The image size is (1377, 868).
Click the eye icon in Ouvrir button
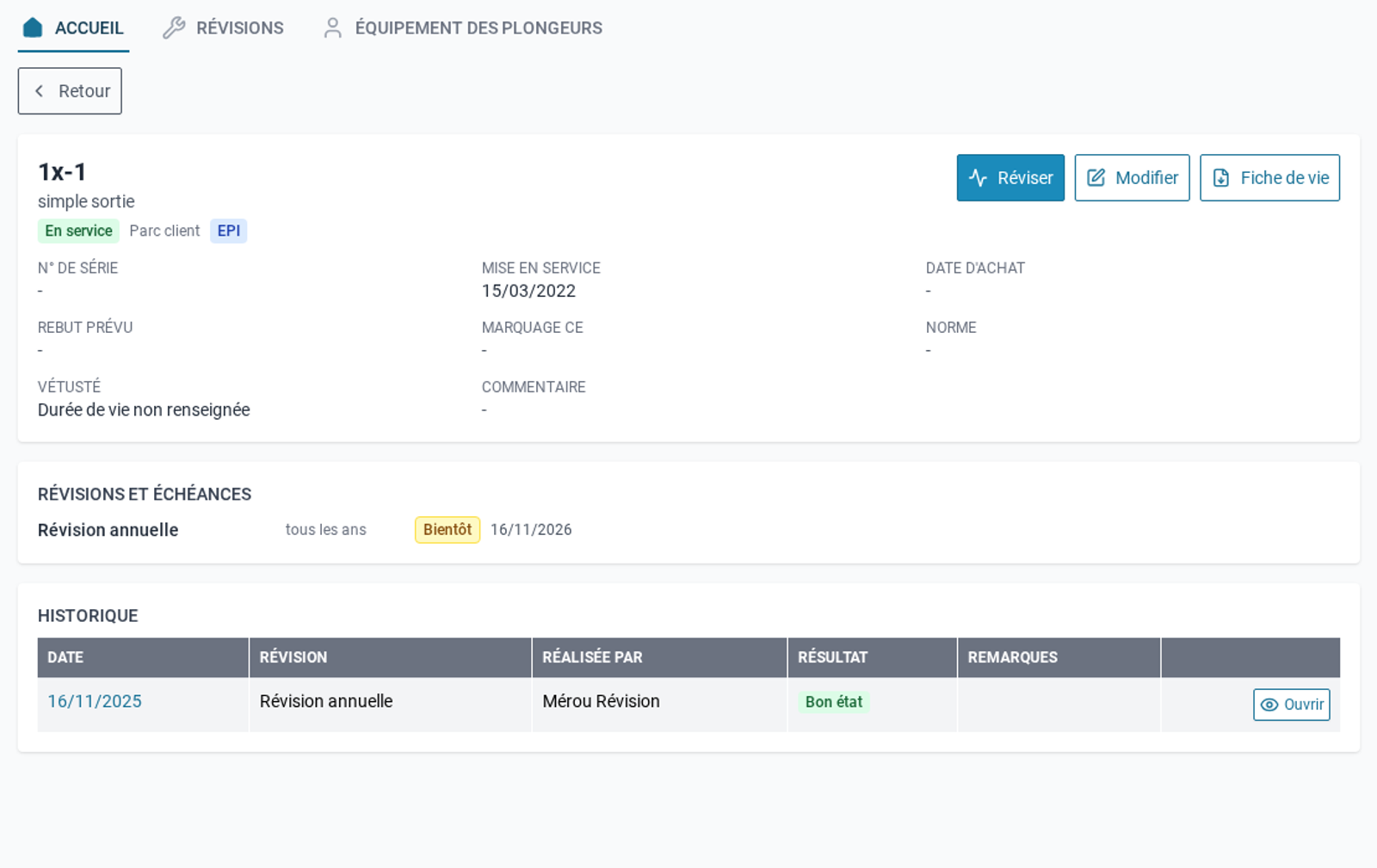pos(1269,705)
